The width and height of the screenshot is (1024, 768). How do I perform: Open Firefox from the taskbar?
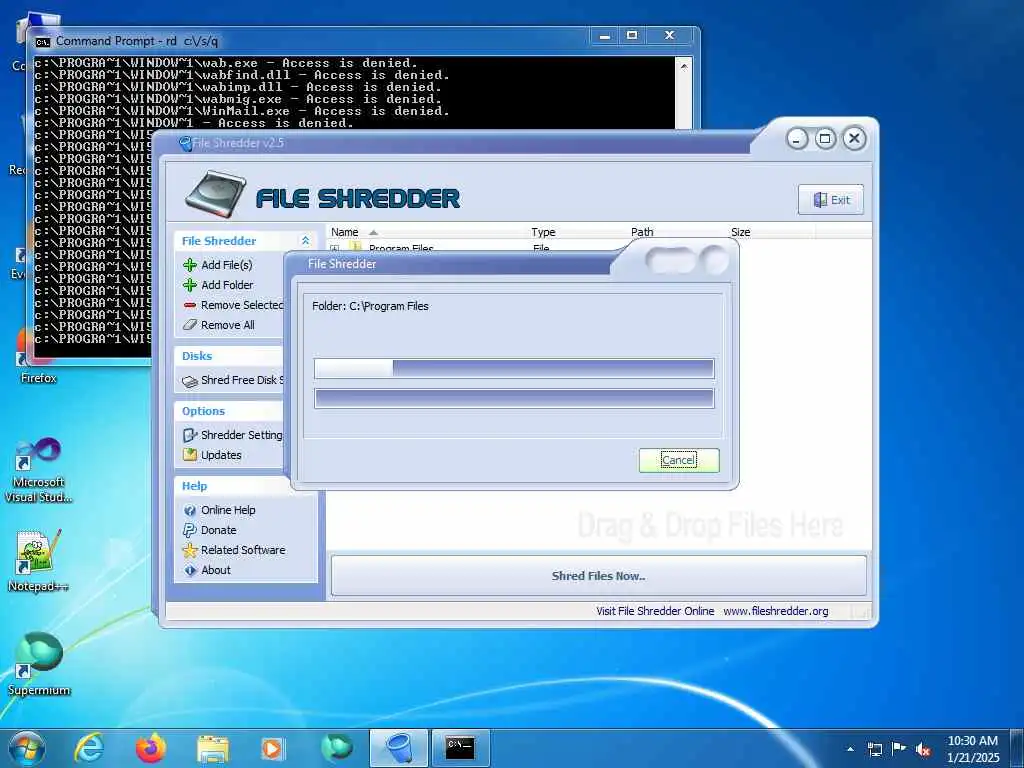tap(151, 748)
